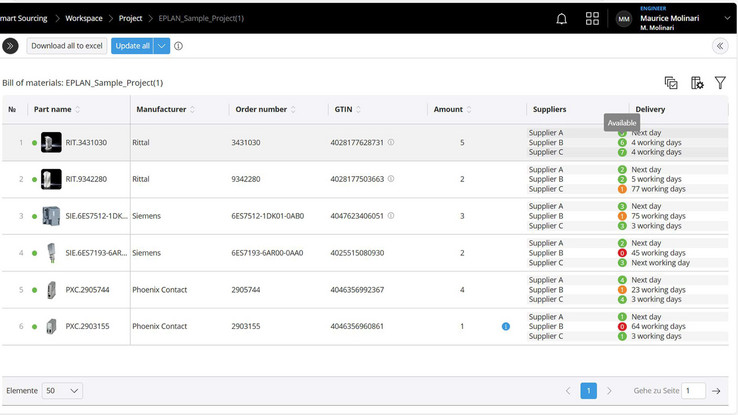Screen dimensions: 738x415
Task: Click the copy table icon
Action: point(671,83)
